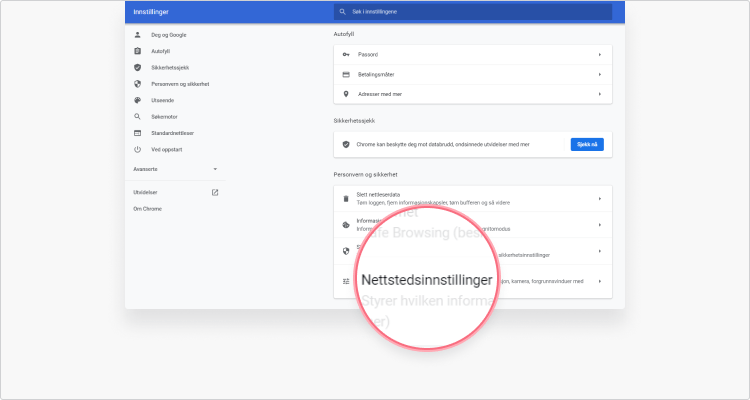Click the Søk i innstillingene search field
Image resolution: width=750 pixels, height=400 pixels.
pos(473,12)
